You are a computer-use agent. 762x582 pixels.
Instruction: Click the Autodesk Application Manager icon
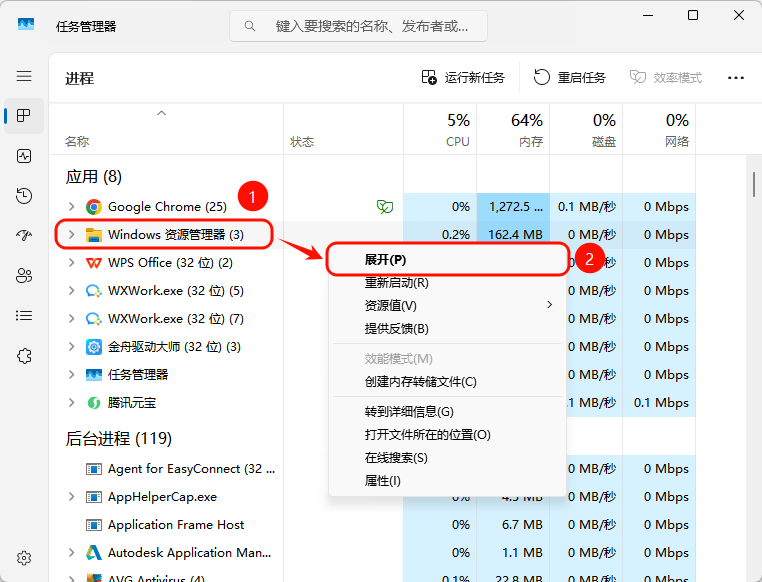pos(94,553)
